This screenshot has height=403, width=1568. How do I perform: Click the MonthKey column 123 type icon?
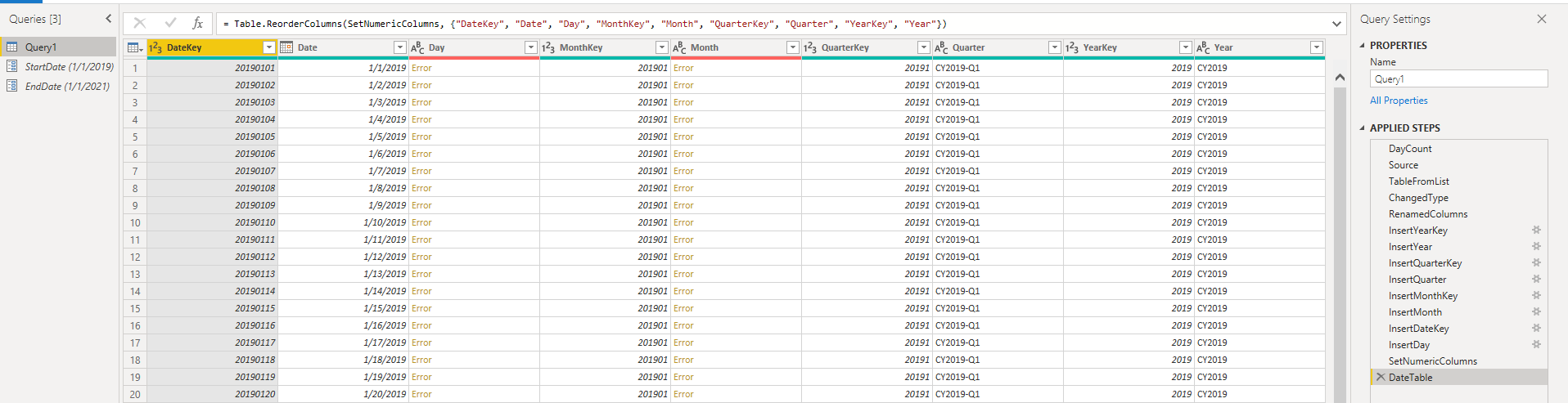548,47
